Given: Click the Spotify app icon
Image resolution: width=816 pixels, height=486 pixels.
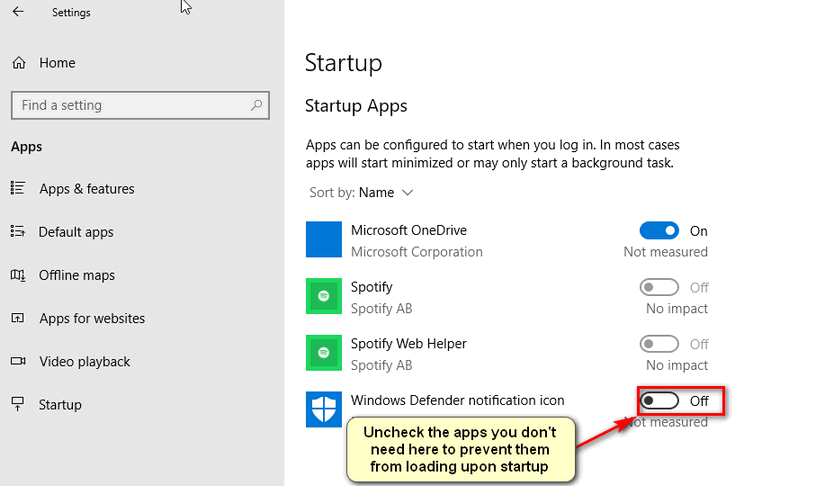Looking at the screenshot, I should pos(324,296).
